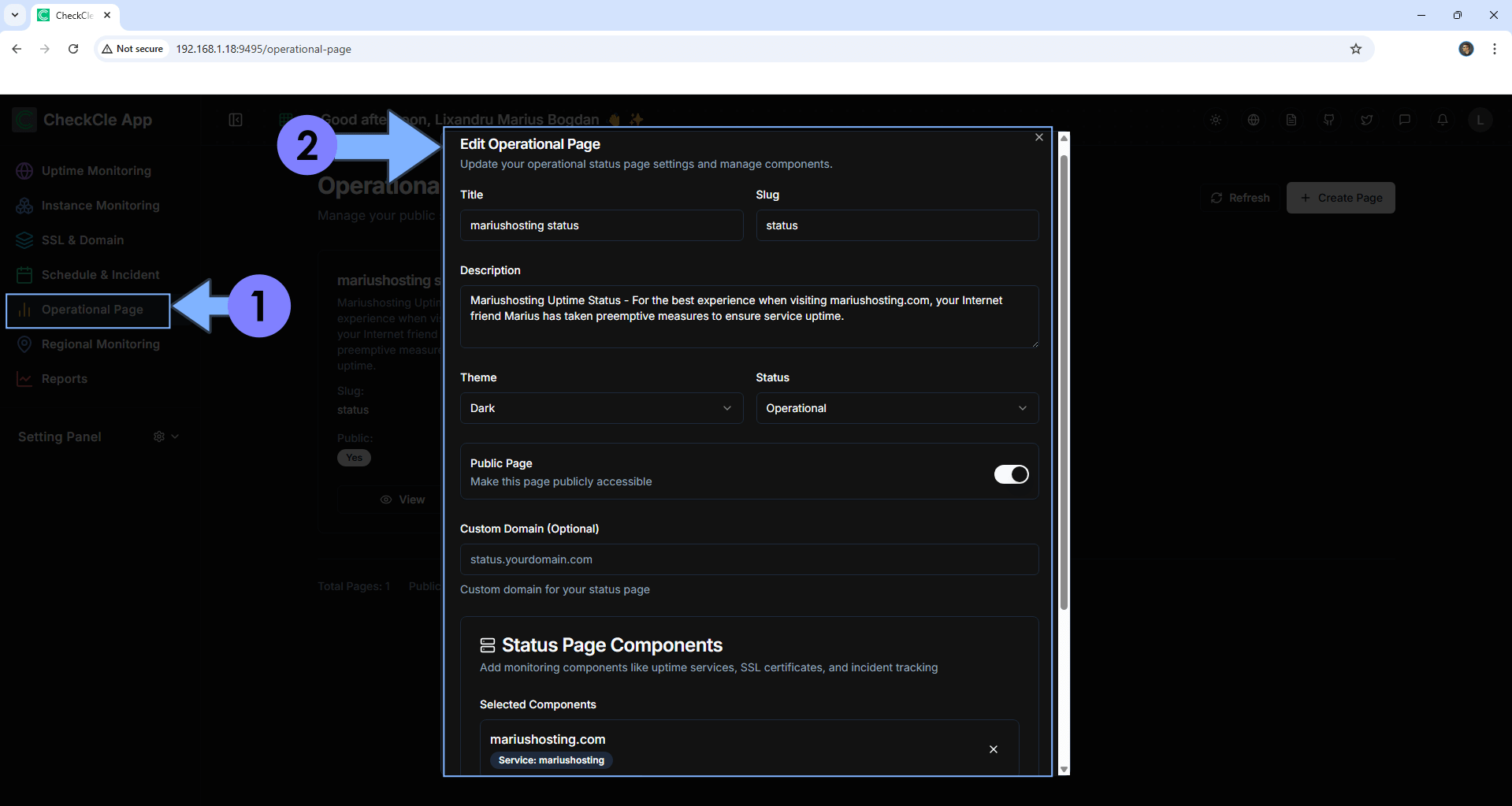Open notifications bell icon
The image size is (1512, 806).
1443,120
